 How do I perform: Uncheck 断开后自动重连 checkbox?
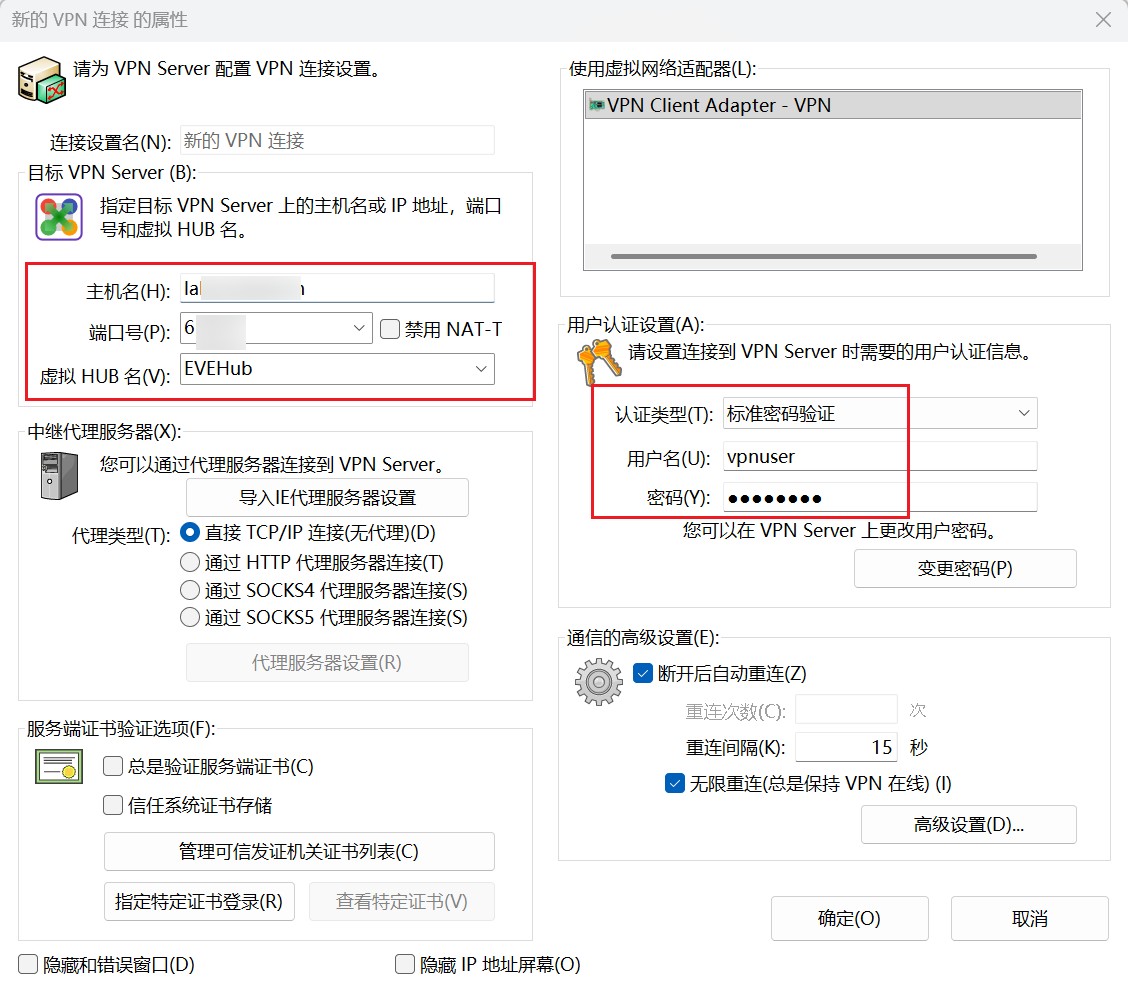pos(642,673)
